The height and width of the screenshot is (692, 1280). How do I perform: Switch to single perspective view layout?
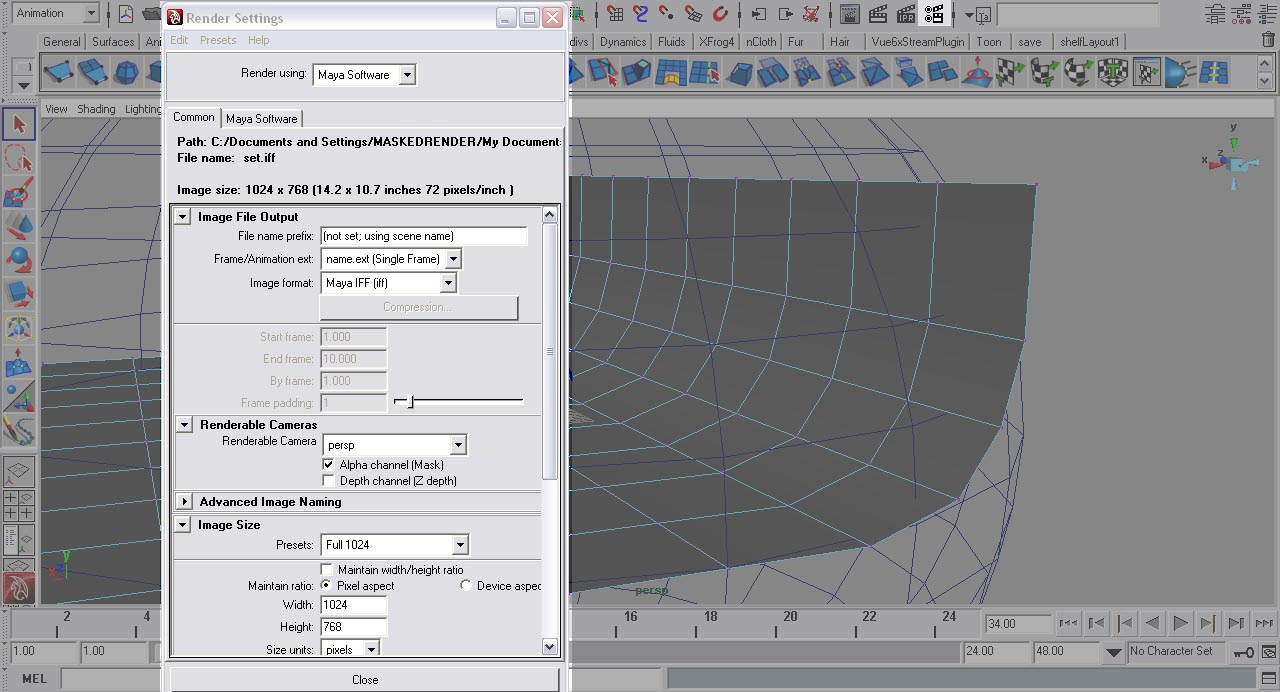point(19,470)
